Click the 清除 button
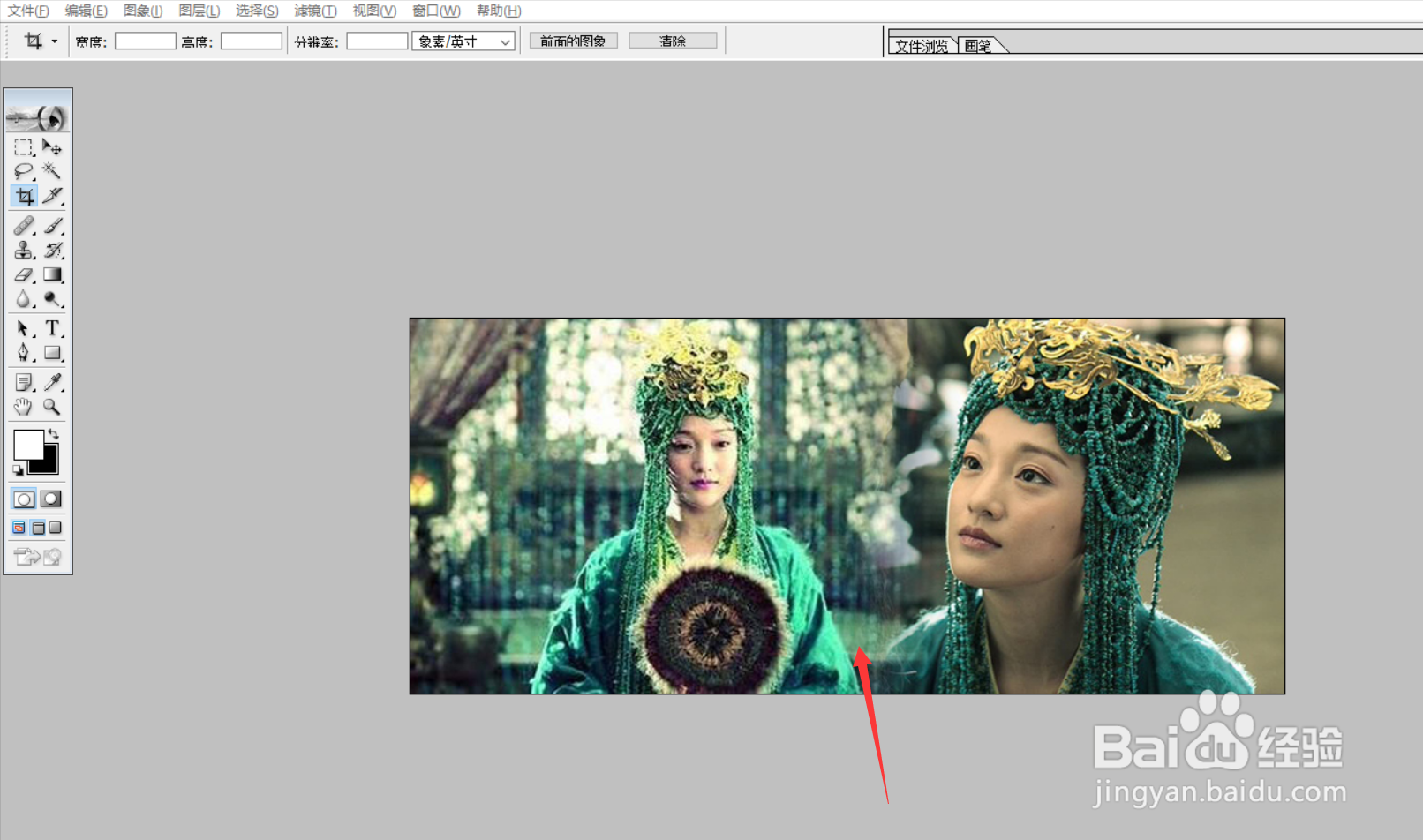Image resolution: width=1423 pixels, height=840 pixels. coord(673,41)
